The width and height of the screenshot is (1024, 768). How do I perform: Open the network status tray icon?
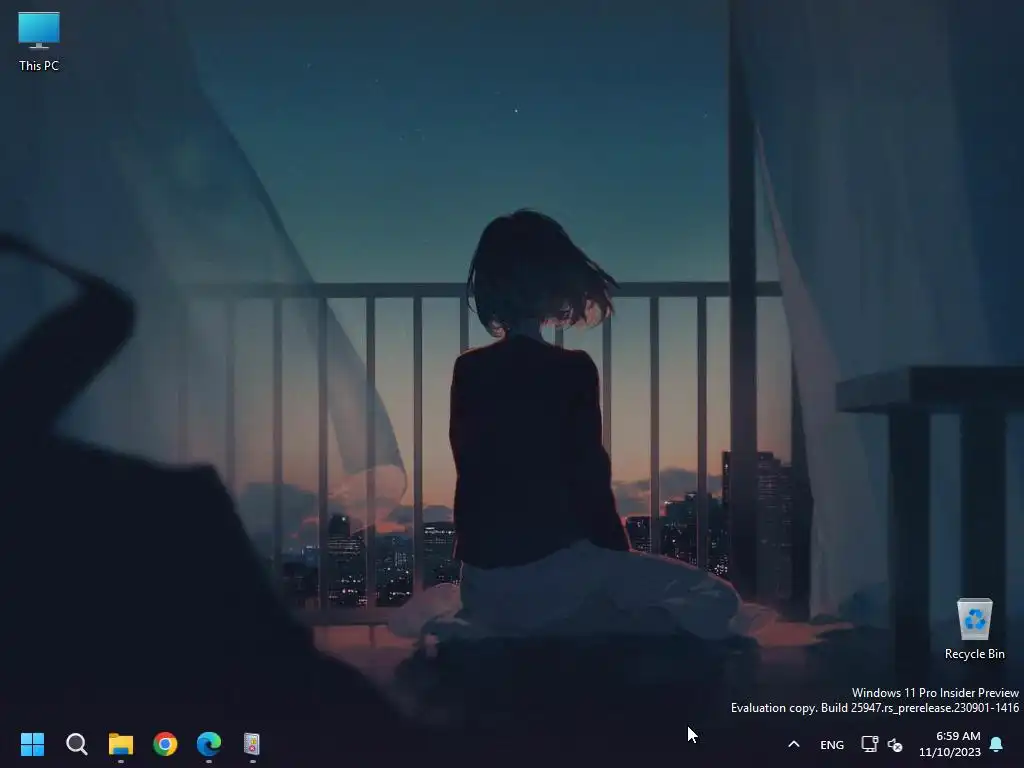tap(869, 744)
